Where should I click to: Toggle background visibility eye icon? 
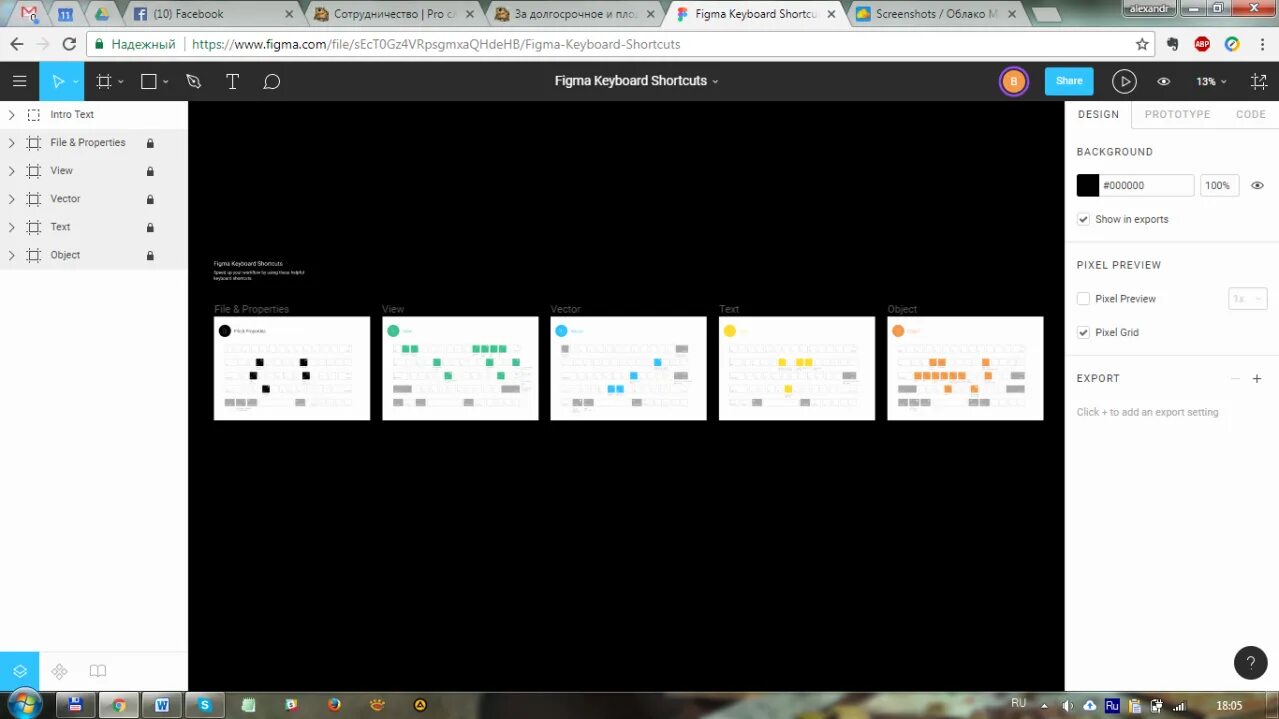click(1257, 185)
